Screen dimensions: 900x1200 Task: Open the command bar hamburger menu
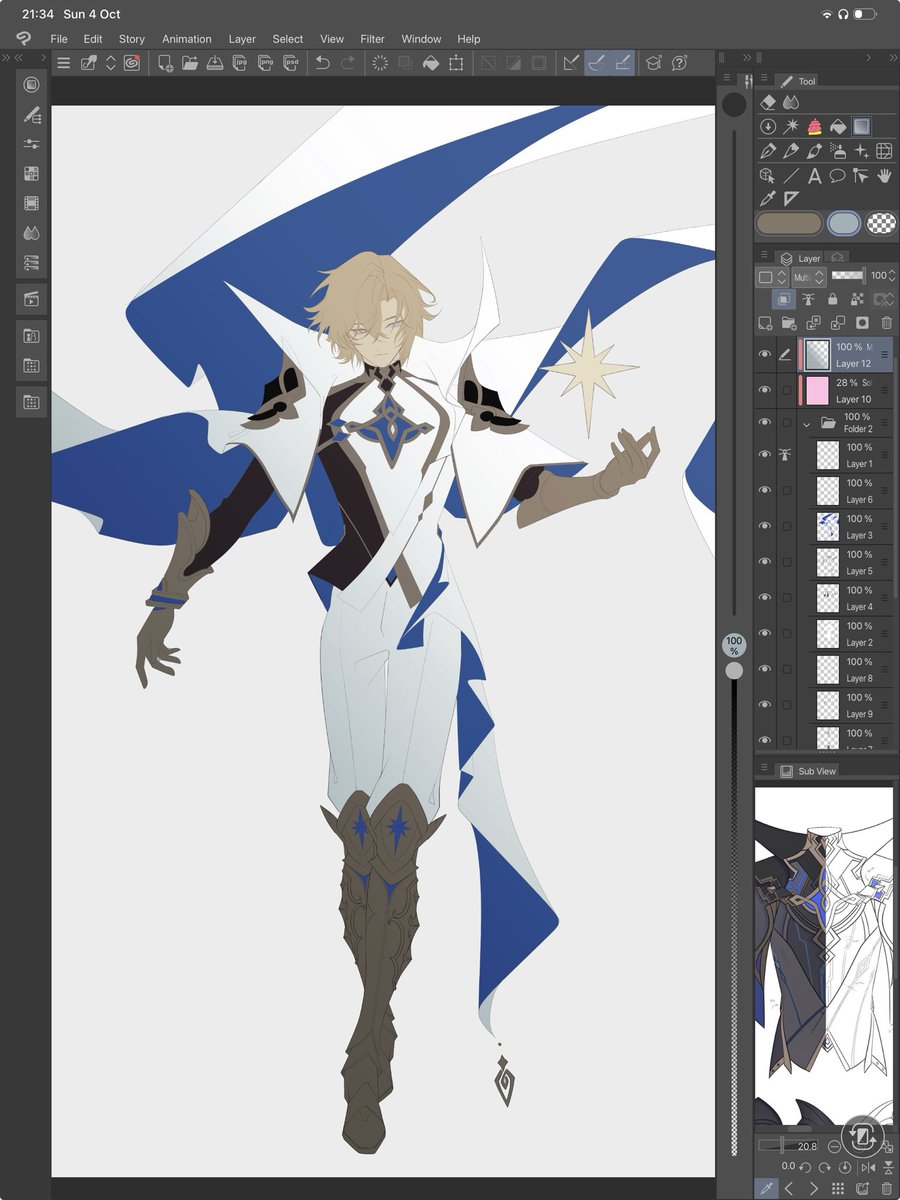64,62
